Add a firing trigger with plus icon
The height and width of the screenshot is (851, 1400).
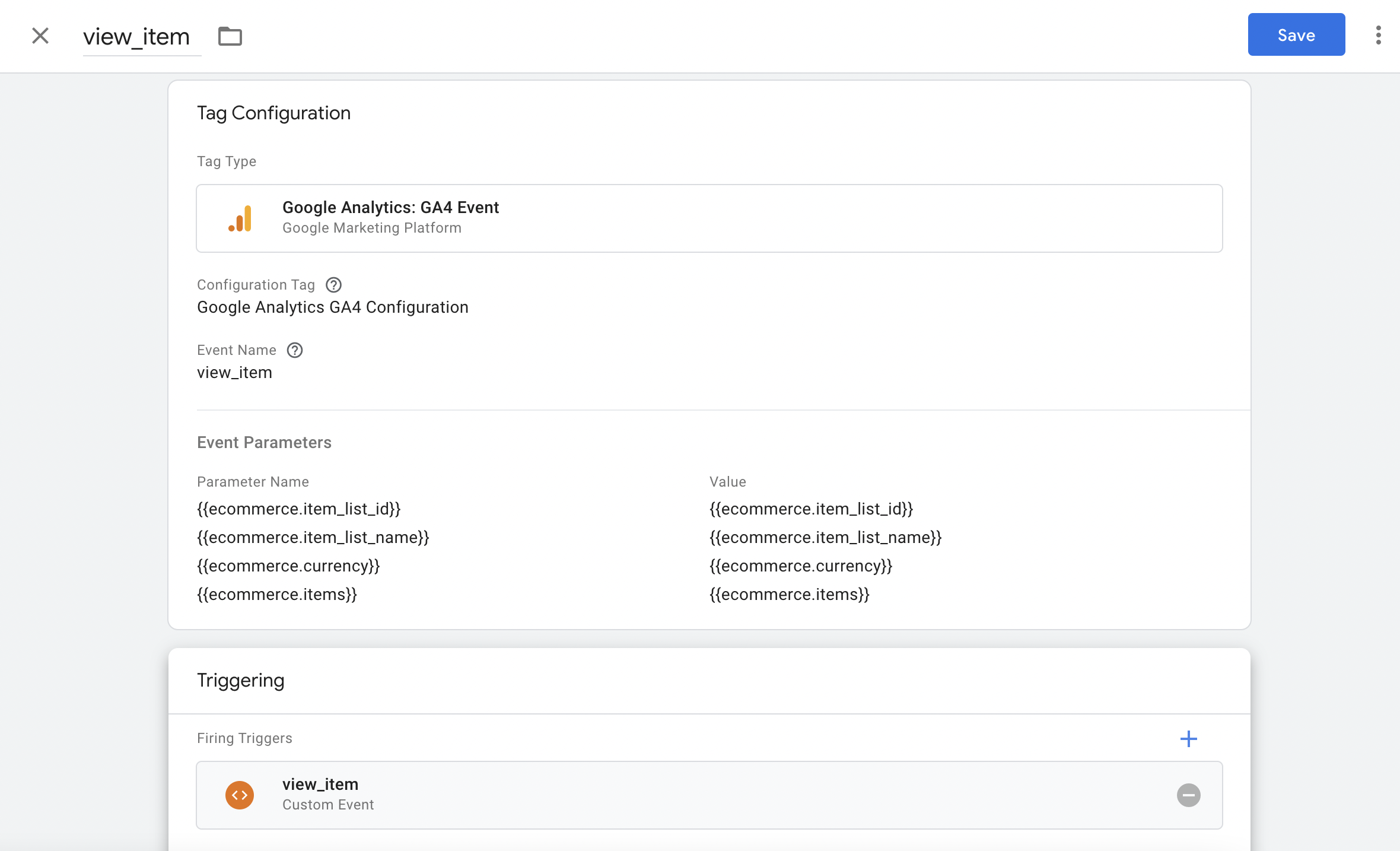coord(1188,739)
